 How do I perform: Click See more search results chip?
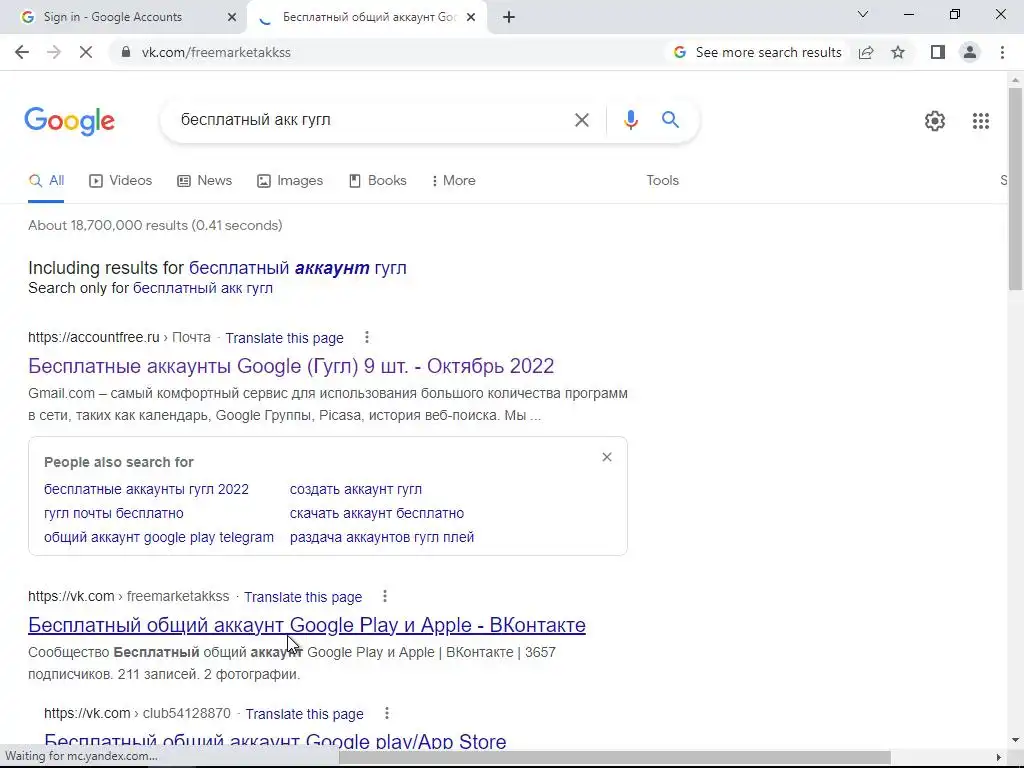click(759, 52)
